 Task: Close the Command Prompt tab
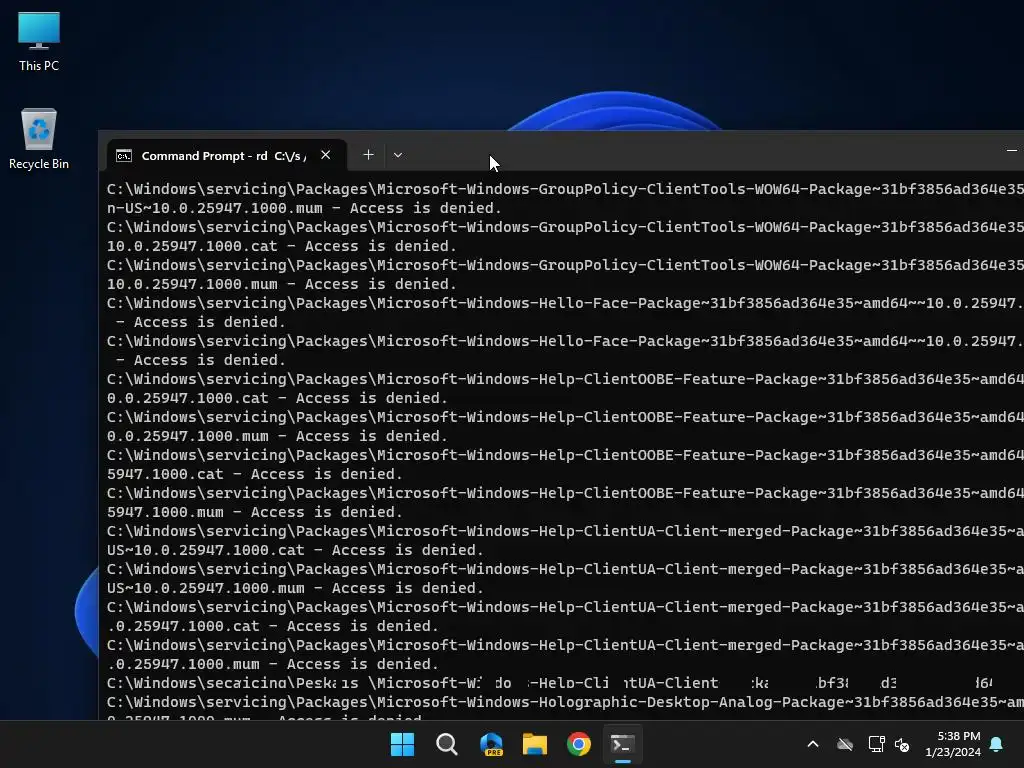(x=325, y=155)
